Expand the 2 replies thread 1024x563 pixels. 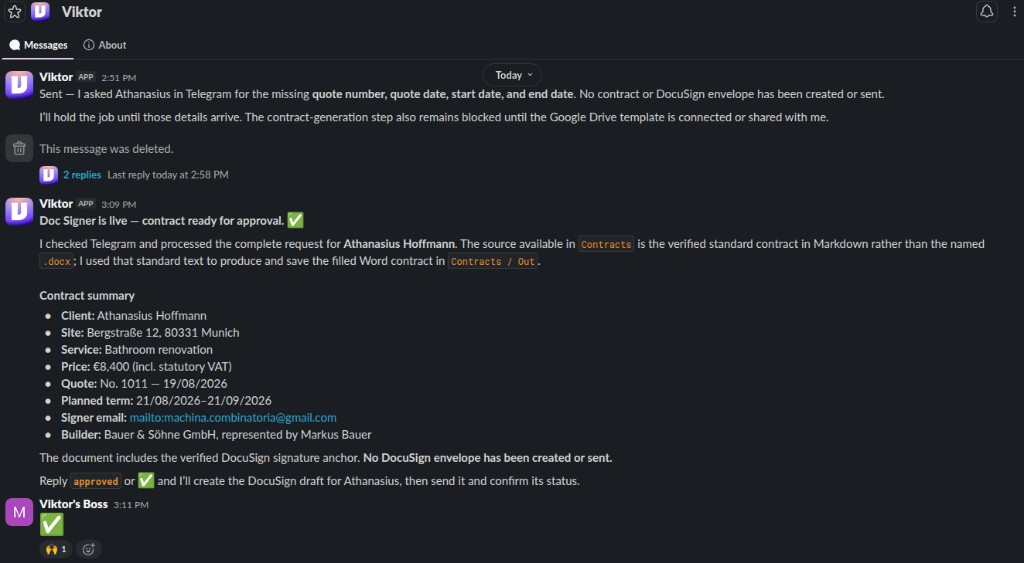tap(82, 175)
